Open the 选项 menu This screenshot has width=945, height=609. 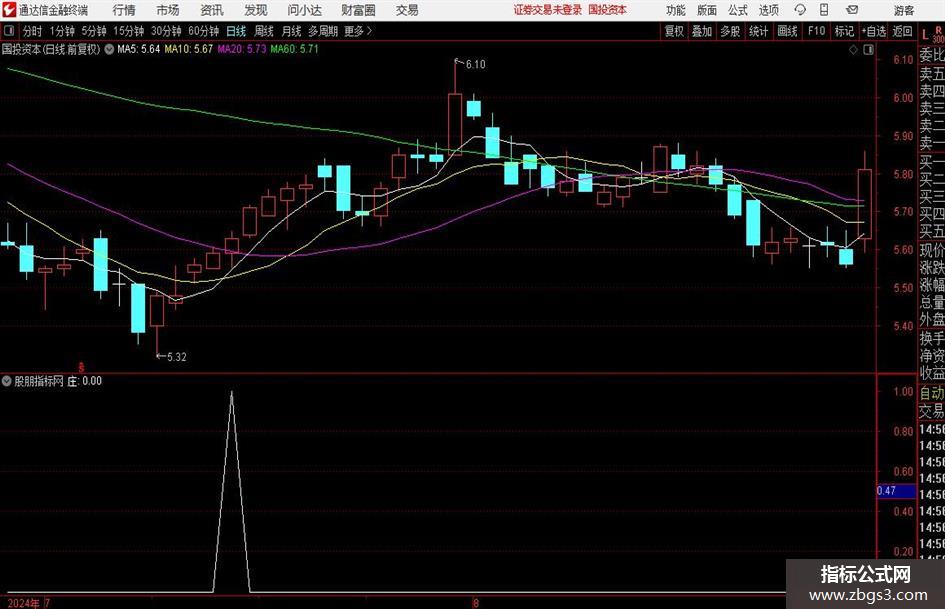768,10
